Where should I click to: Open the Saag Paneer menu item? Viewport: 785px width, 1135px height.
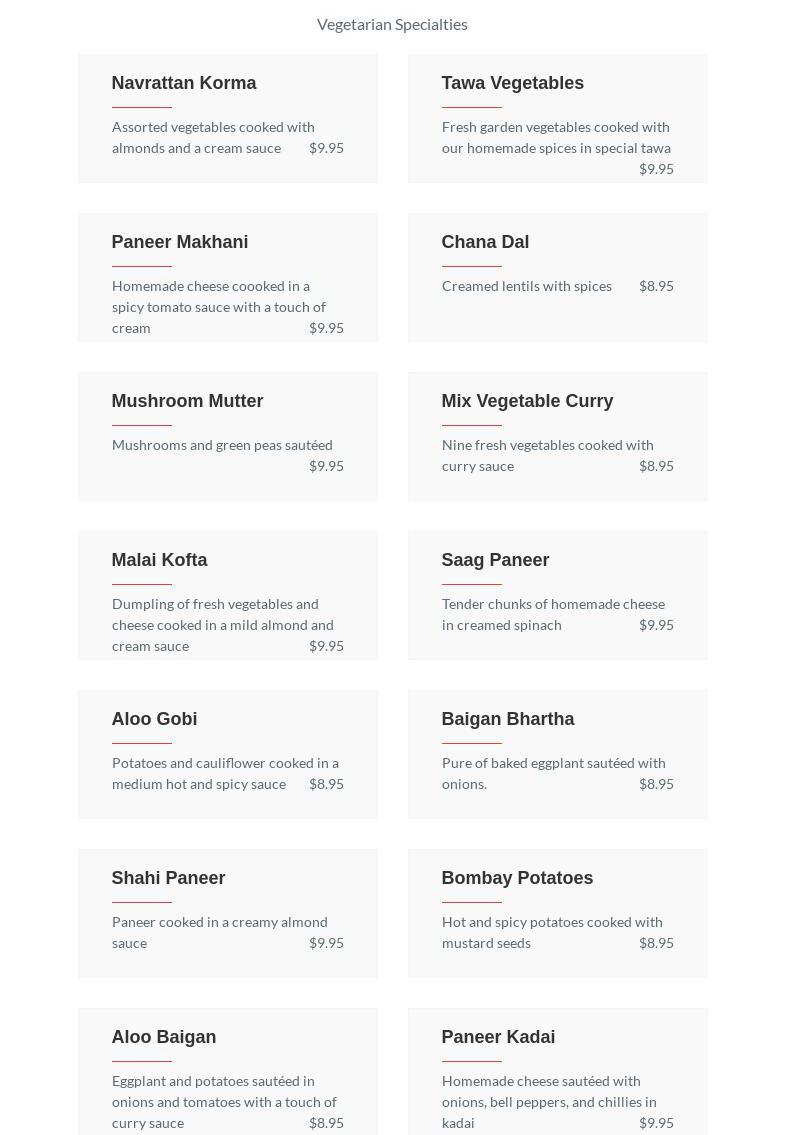pos(495,560)
